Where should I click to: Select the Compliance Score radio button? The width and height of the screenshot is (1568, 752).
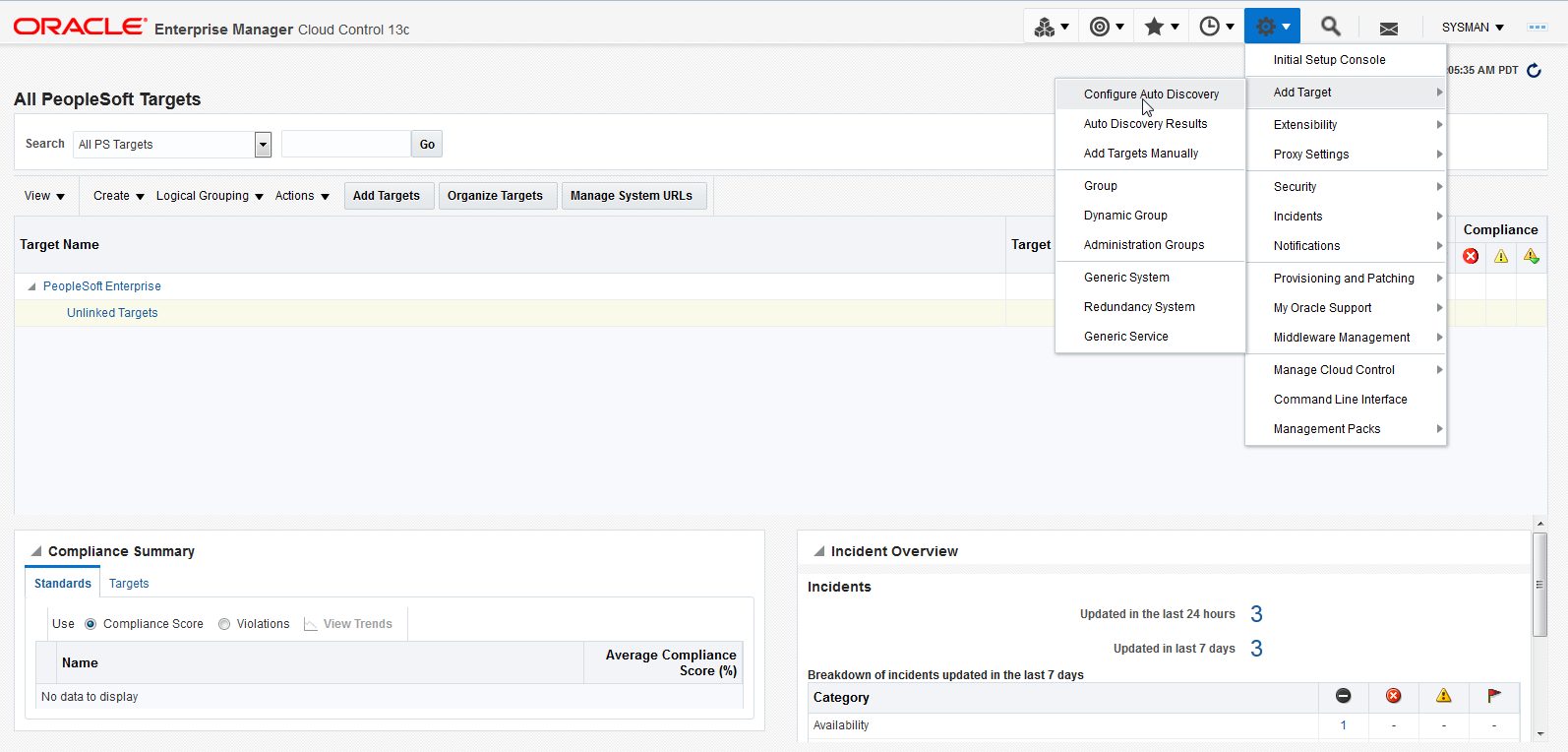[x=90, y=624]
